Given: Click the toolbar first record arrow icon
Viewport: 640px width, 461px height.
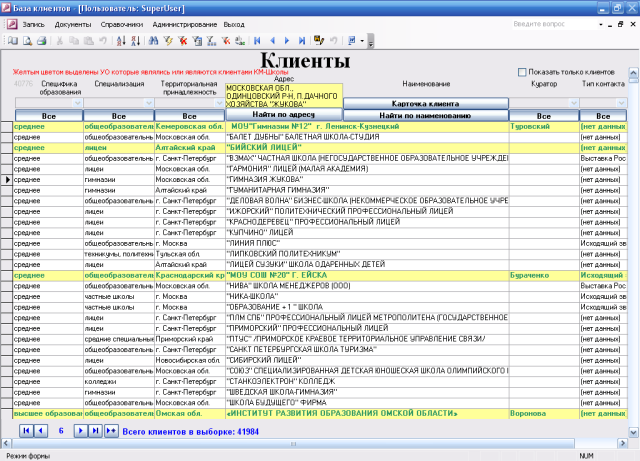Looking at the screenshot, I should 257,40.
